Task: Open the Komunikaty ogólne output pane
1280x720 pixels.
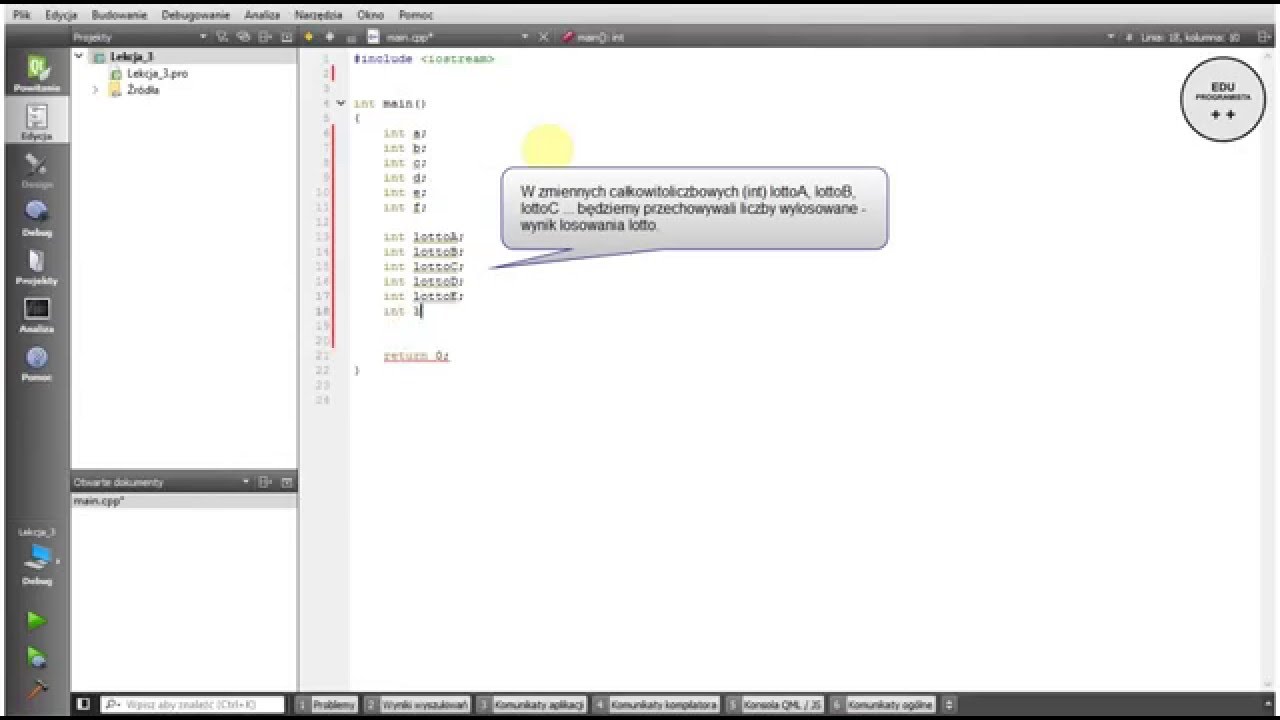Action: pos(883,704)
